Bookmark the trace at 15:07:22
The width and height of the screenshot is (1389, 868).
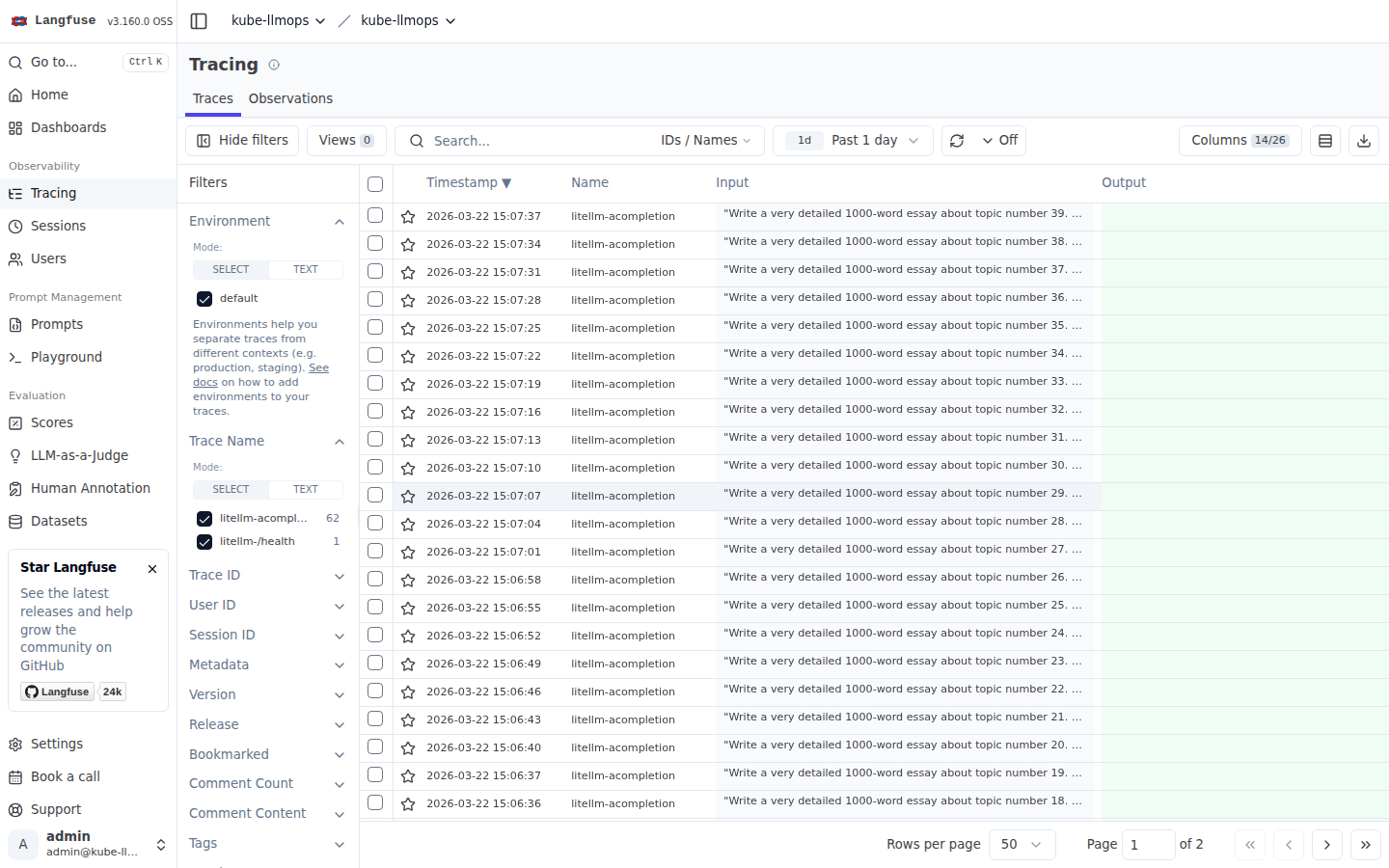point(408,357)
